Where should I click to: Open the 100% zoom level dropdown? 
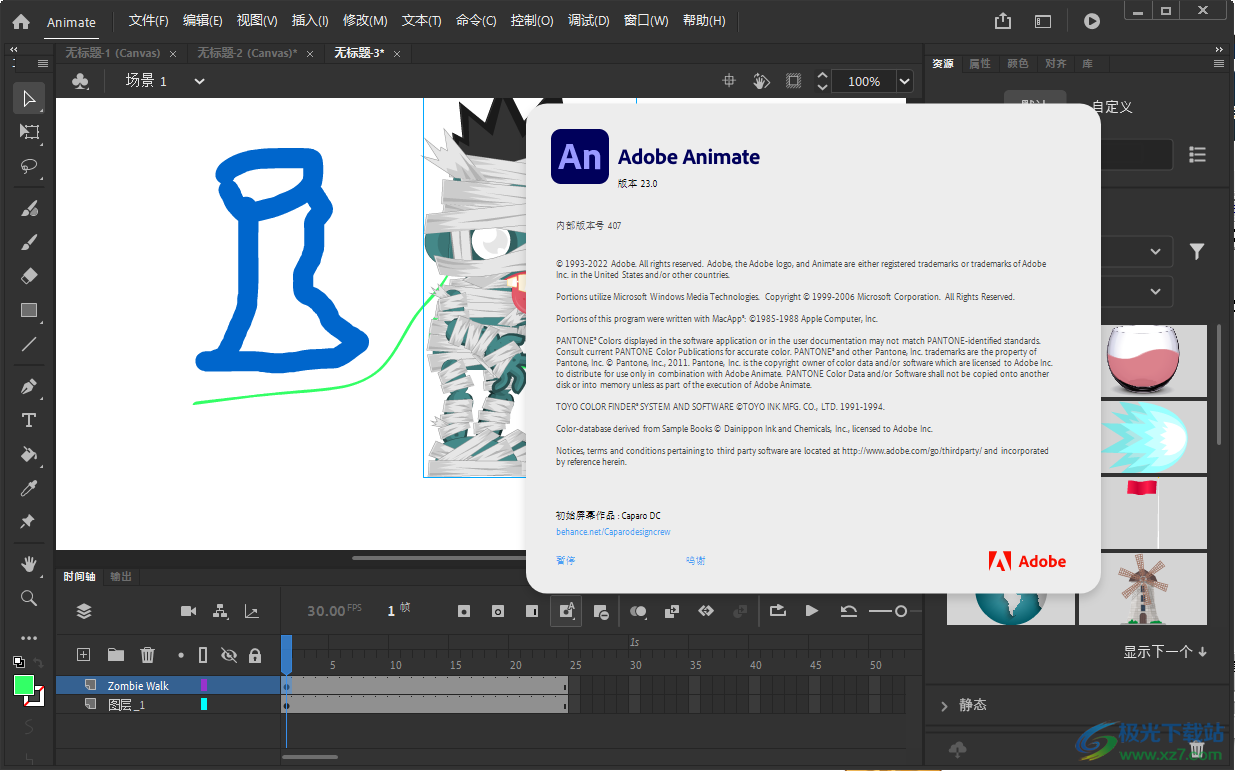(905, 81)
